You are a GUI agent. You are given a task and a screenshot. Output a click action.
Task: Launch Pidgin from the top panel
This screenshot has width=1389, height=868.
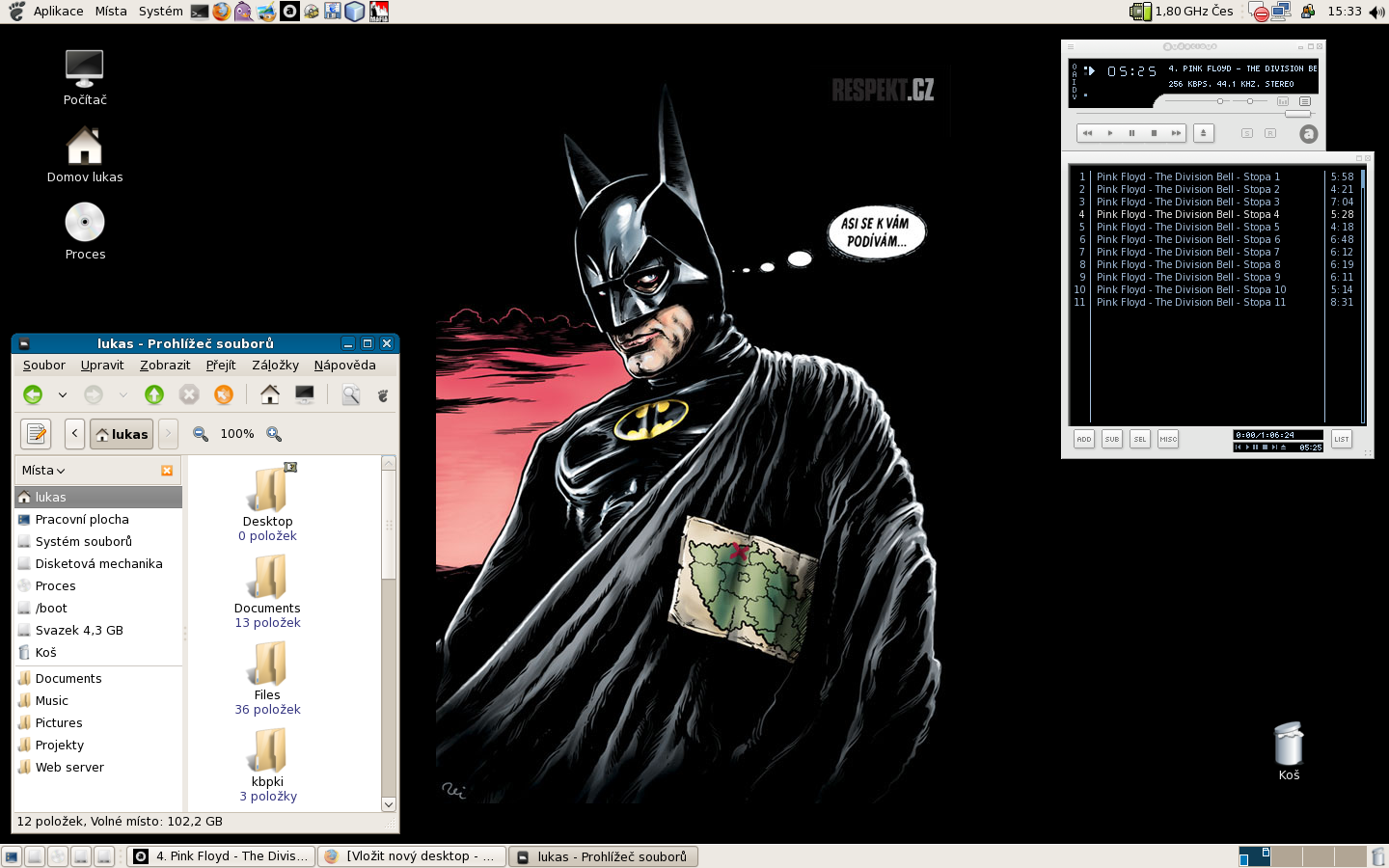[x=244, y=12]
